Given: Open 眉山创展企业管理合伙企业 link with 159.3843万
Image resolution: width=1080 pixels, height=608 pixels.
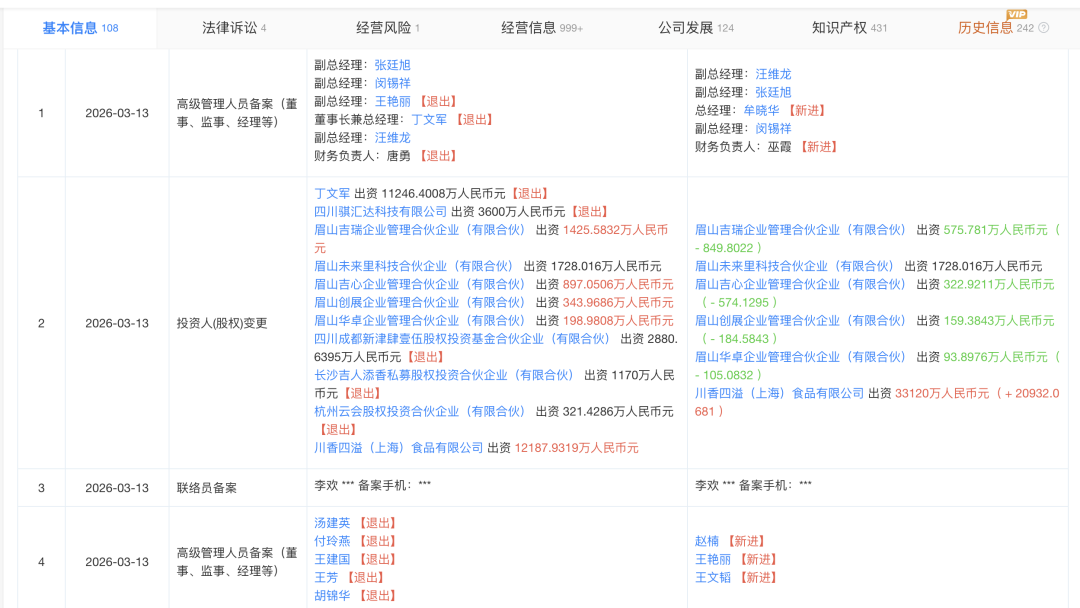Looking at the screenshot, I should click(800, 321).
